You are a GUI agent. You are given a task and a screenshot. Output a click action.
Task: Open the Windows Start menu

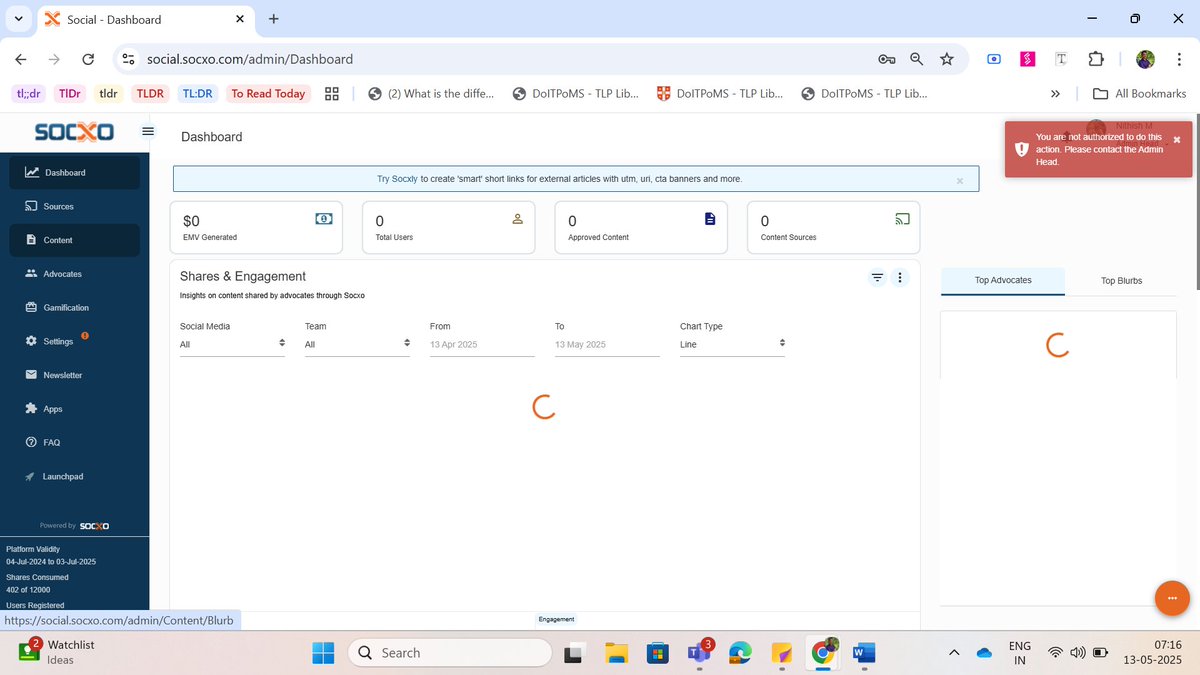tap(323, 653)
